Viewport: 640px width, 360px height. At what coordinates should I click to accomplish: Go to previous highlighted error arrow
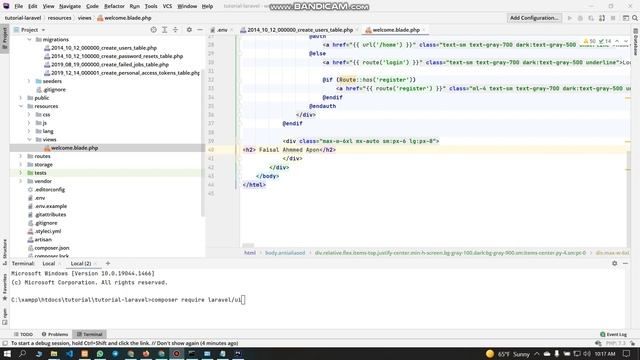click(x=617, y=41)
